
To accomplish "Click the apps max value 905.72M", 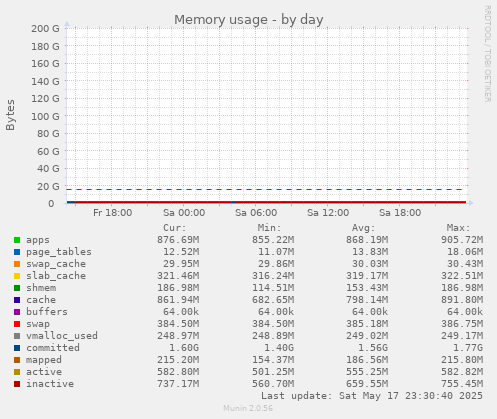I will (x=462, y=240).
